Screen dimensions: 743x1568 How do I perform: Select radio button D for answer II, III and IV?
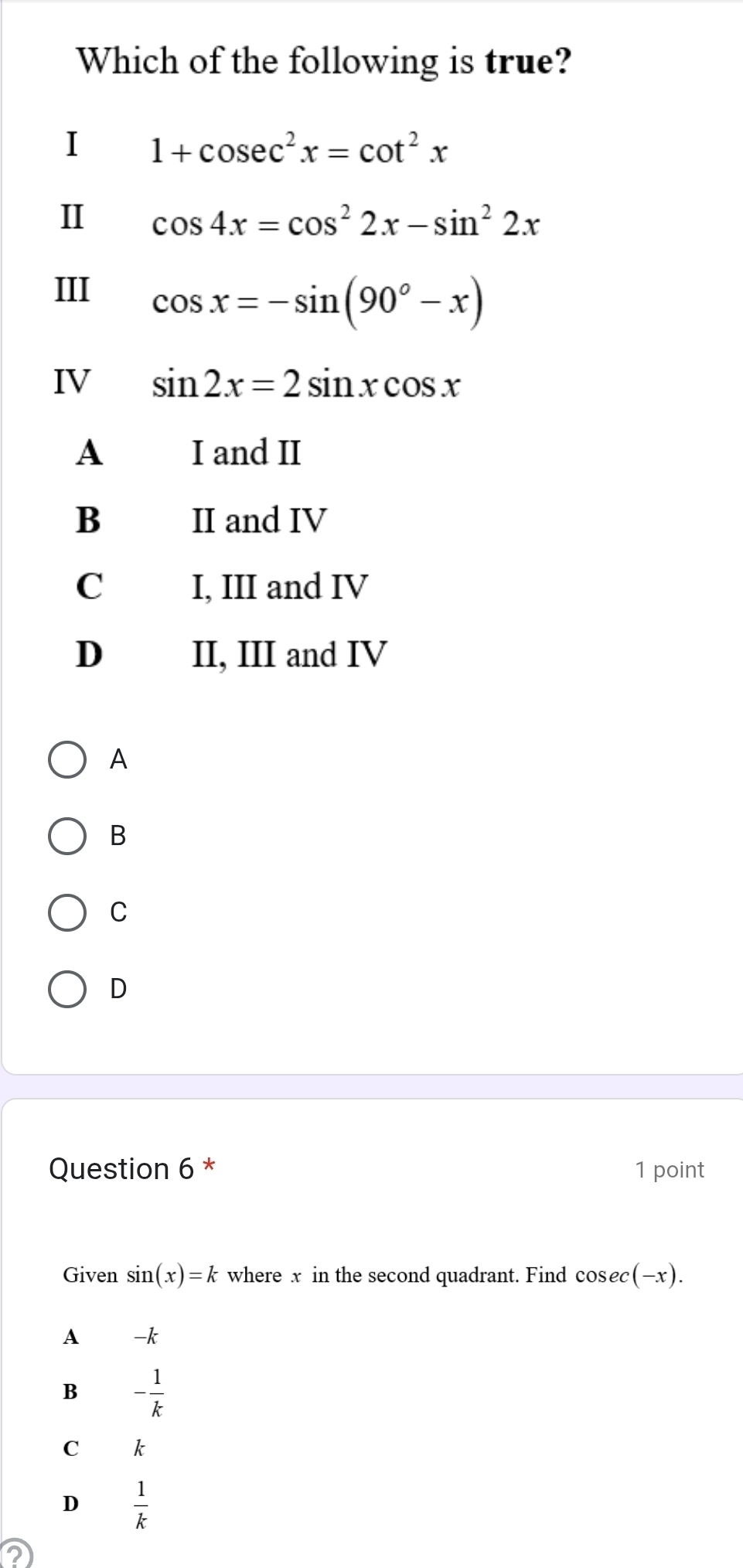pyautogui.click(x=68, y=988)
